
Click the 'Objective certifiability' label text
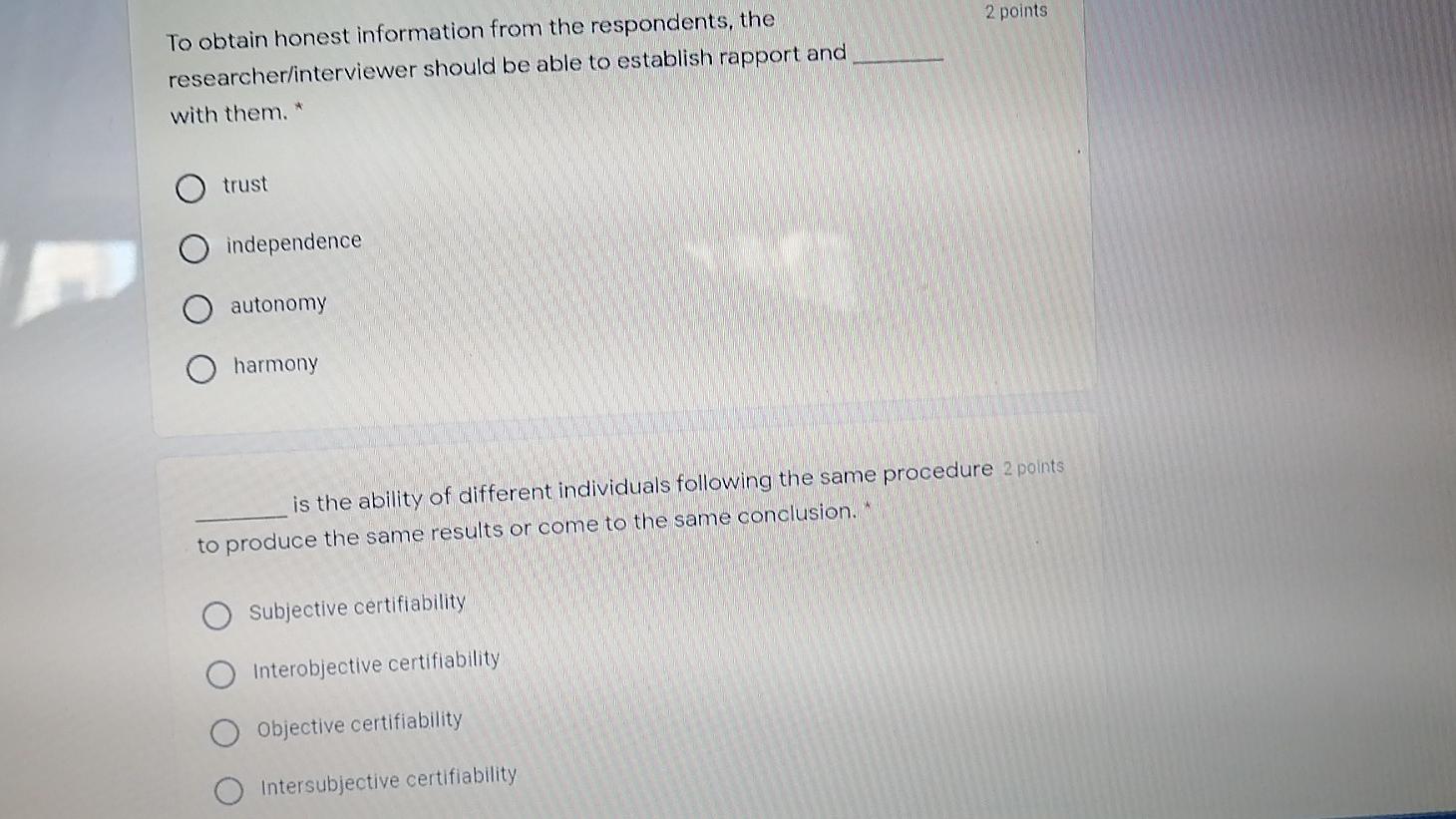click(x=360, y=723)
